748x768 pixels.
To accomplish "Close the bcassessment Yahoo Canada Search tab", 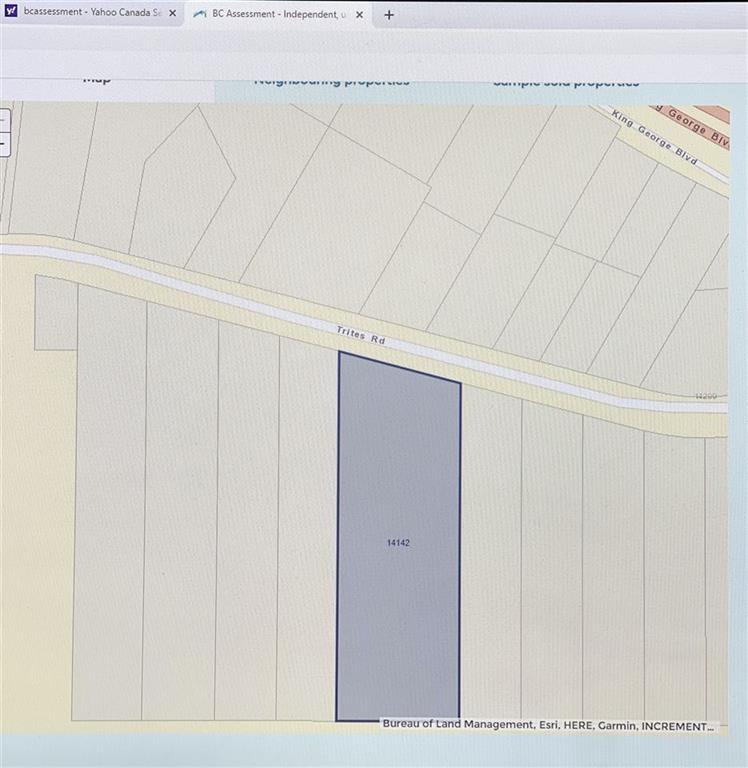I will click(x=171, y=15).
